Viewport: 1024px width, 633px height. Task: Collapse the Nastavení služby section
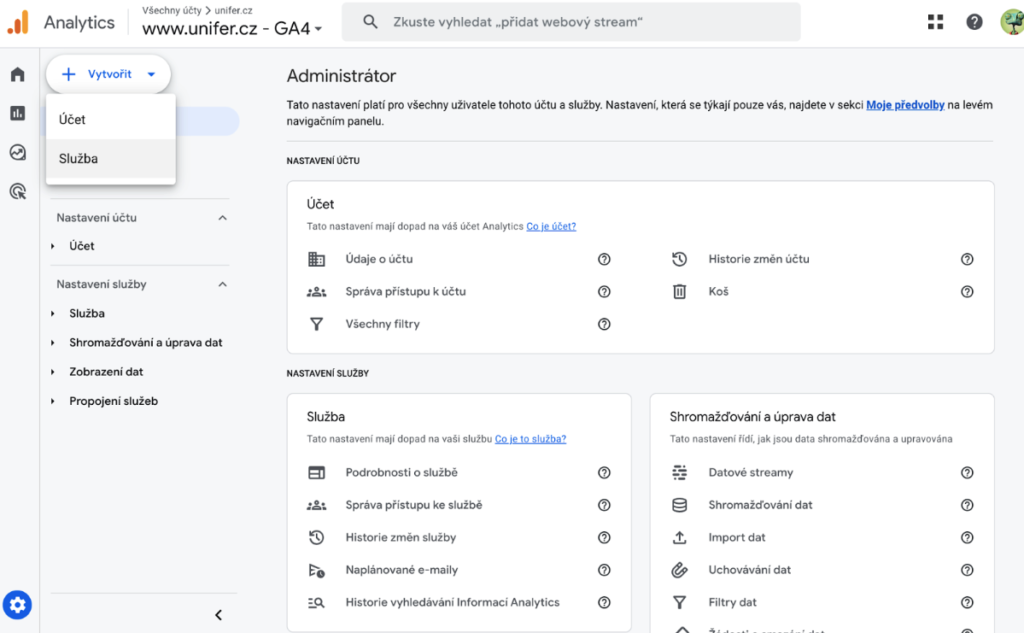tap(222, 285)
